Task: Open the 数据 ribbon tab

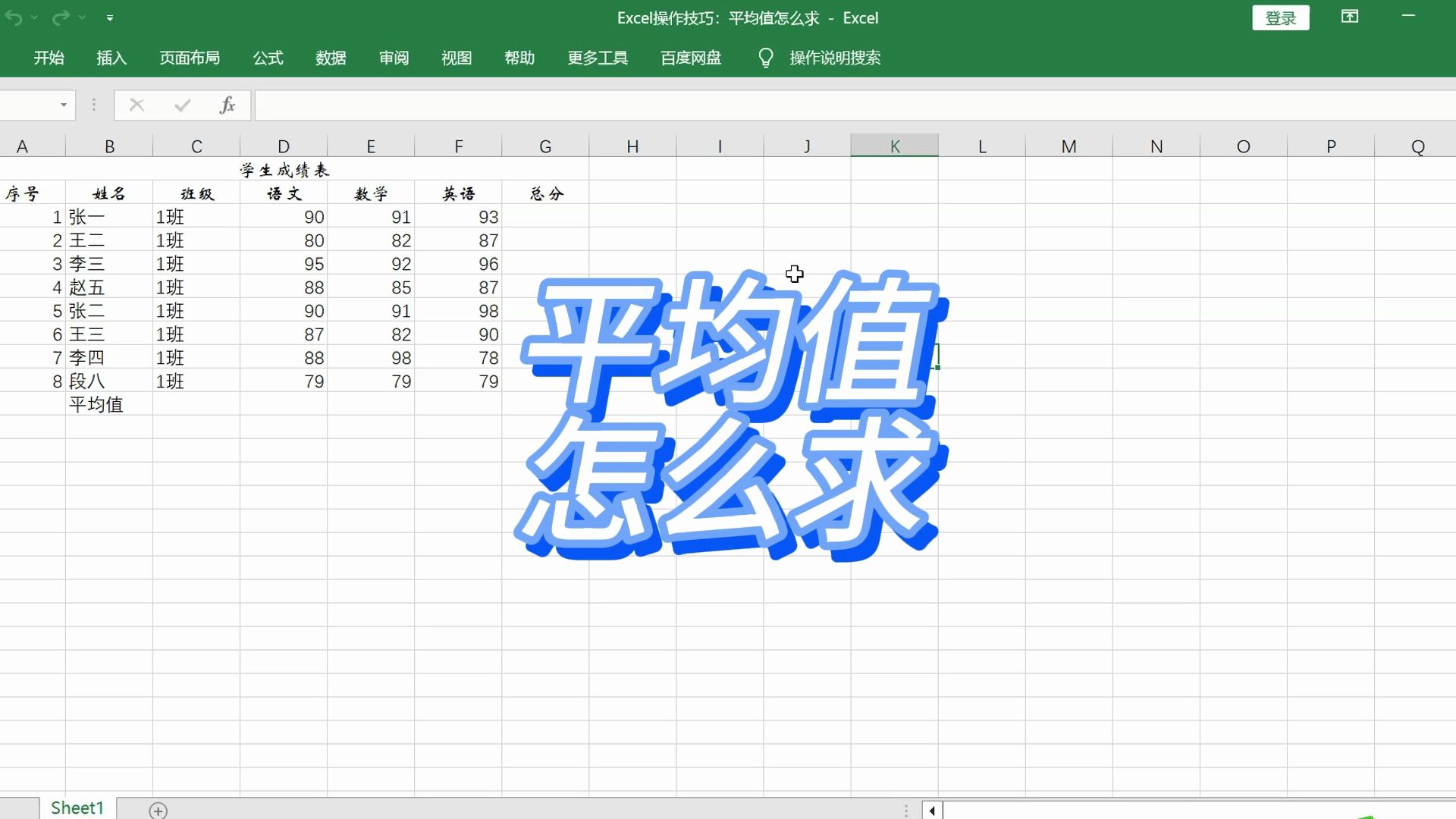Action: point(331,58)
